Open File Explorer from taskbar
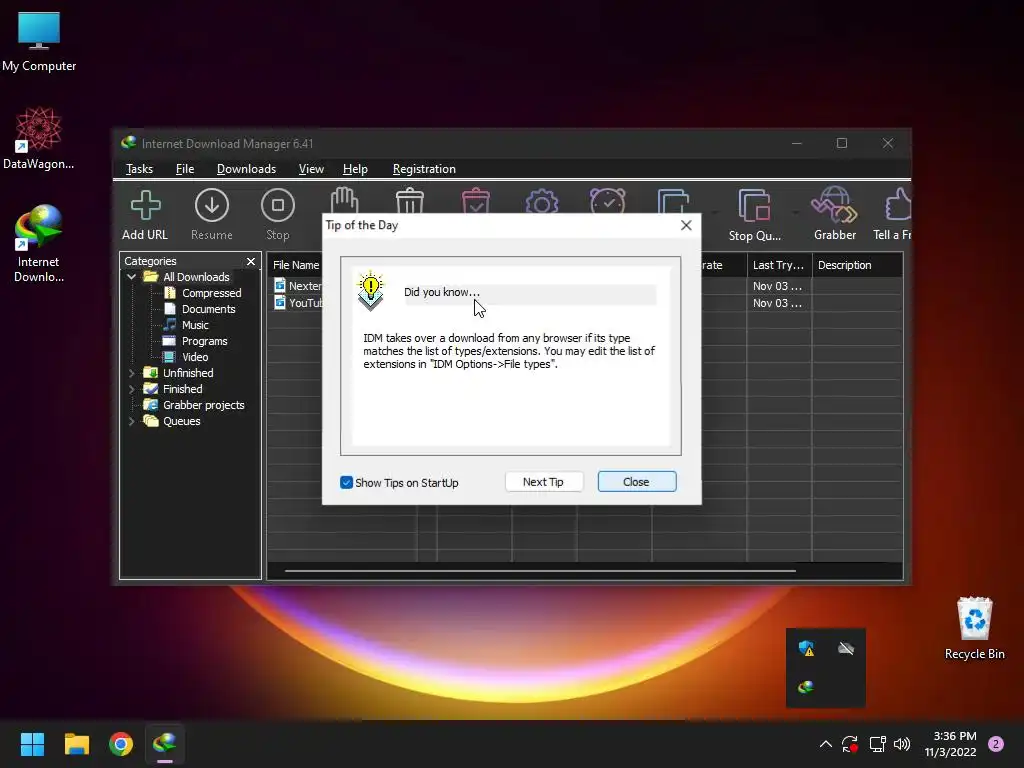Image resolution: width=1024 pixels, height=768 pixels. point(76,744)
